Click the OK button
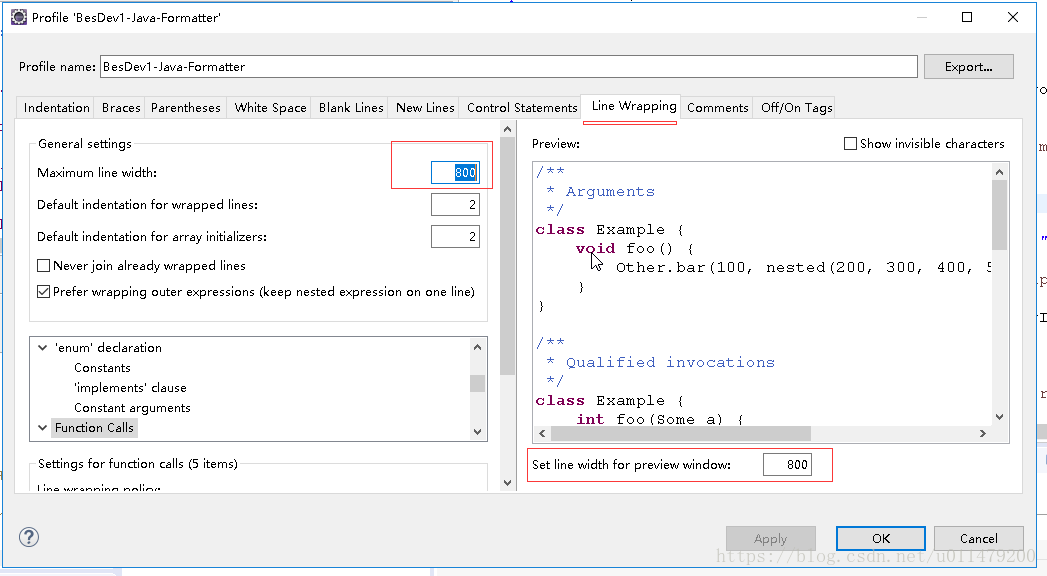Viewport: 1047px width, 576px height. tap(881, 539)
